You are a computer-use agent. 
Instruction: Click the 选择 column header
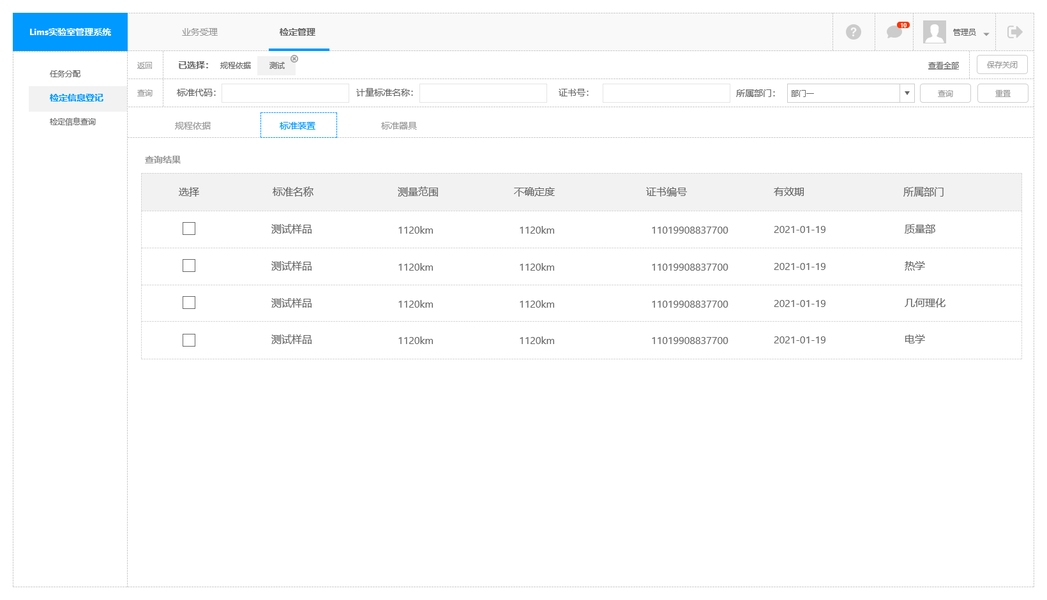pos(189,192)
